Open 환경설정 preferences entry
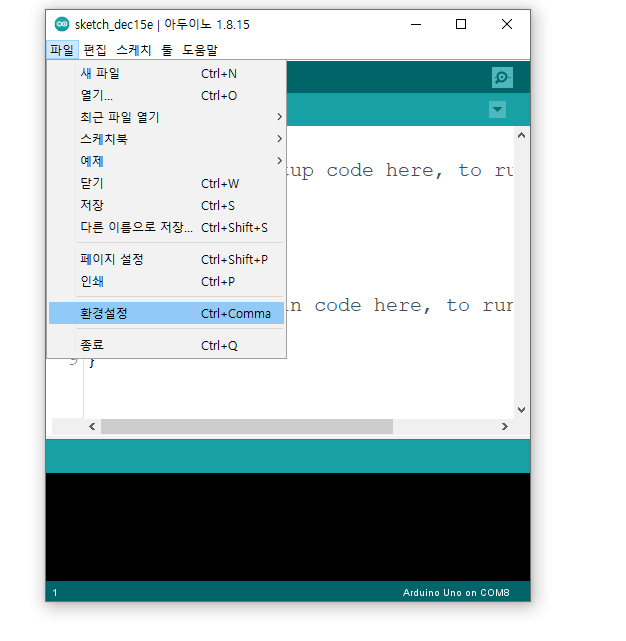This screenshot has width=626, height=641. (166, 313)
